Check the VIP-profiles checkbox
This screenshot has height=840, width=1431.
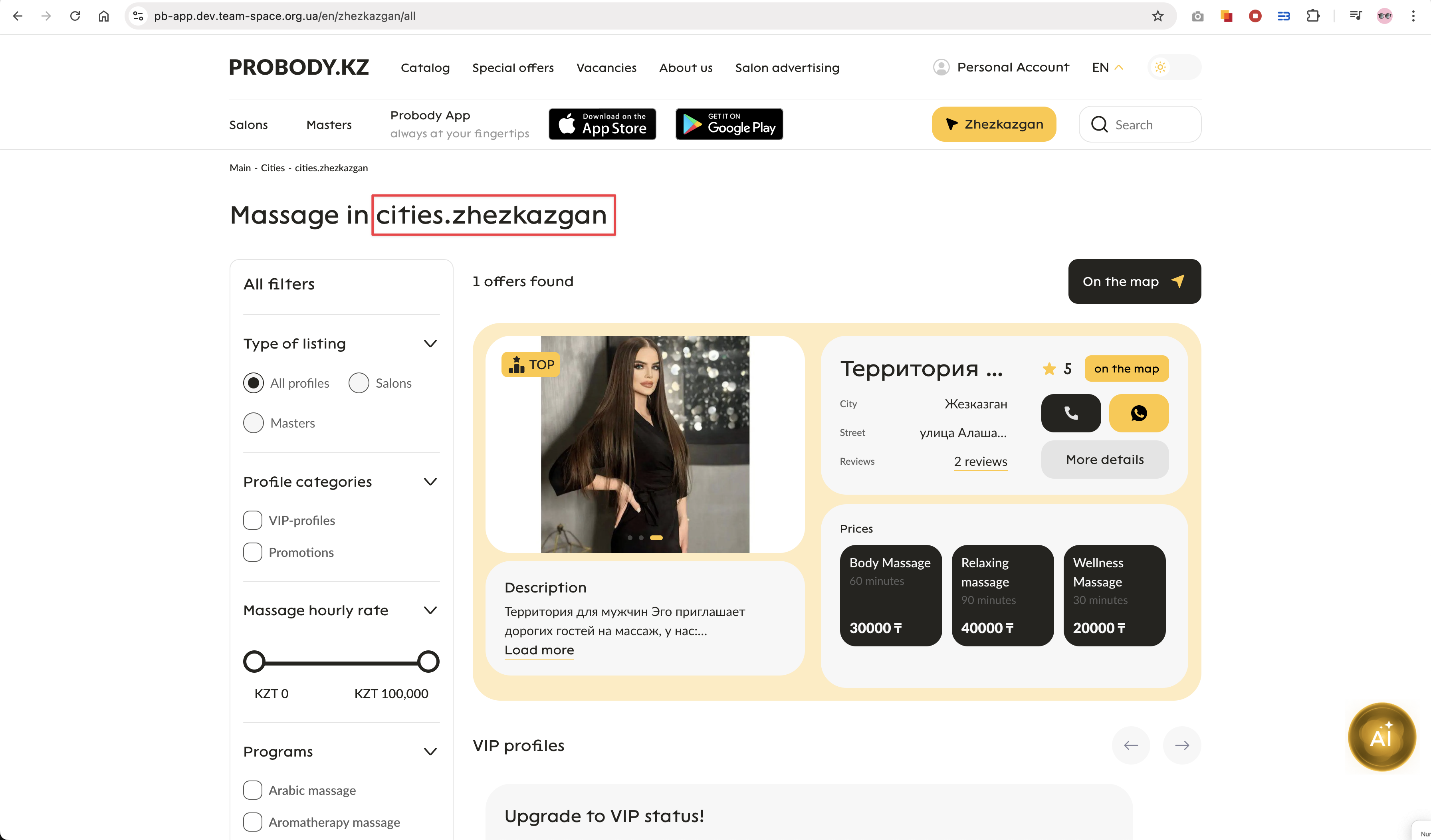[253, 520]
